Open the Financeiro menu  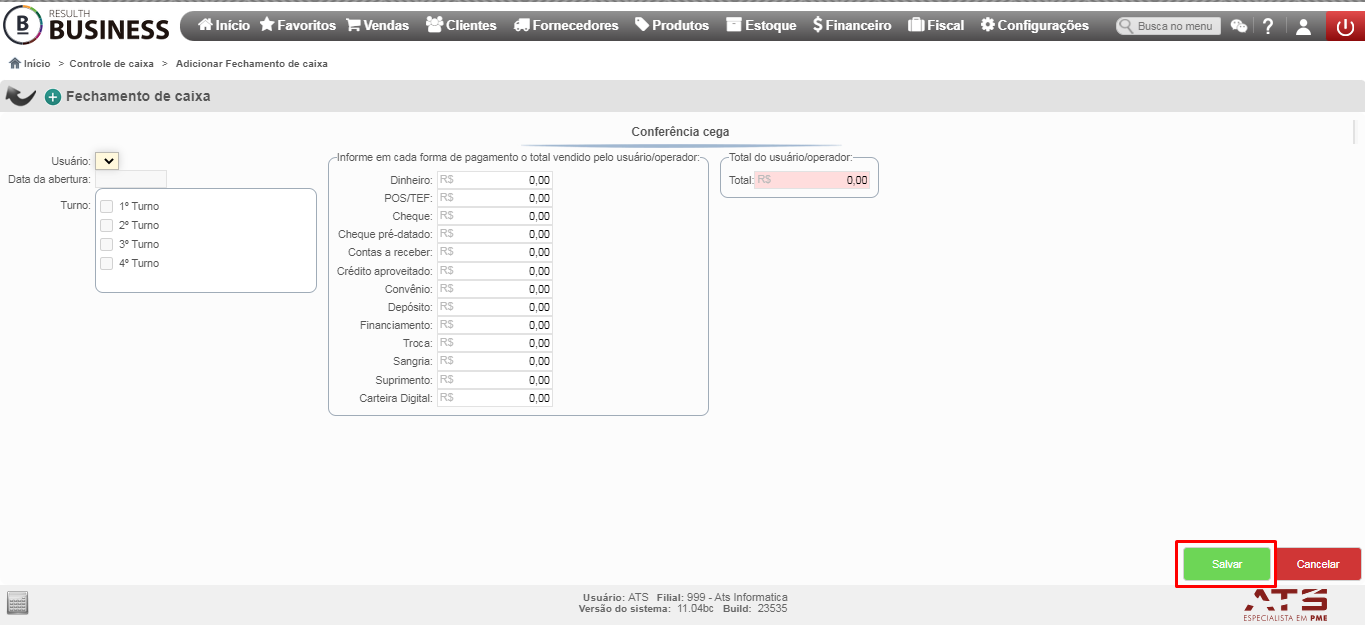tap(852, 25)
